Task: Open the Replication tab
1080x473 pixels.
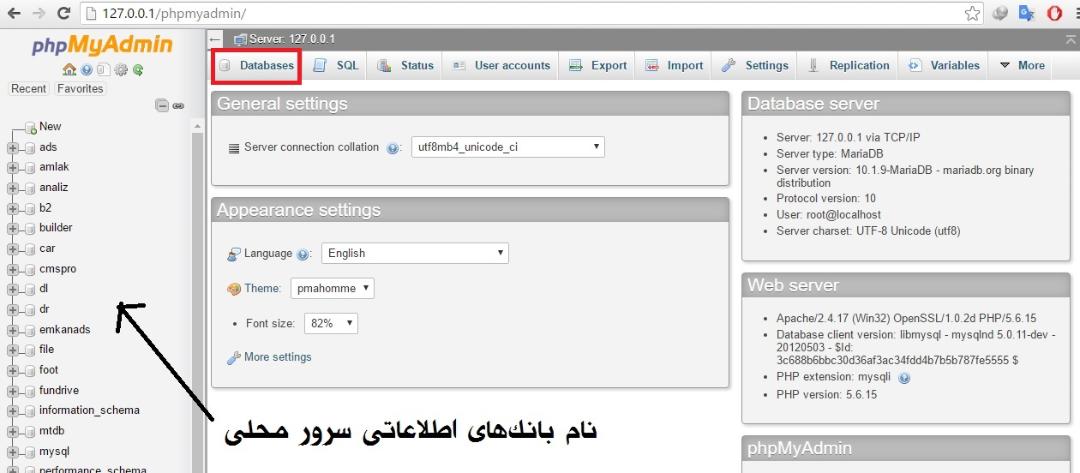Action: 849,65
